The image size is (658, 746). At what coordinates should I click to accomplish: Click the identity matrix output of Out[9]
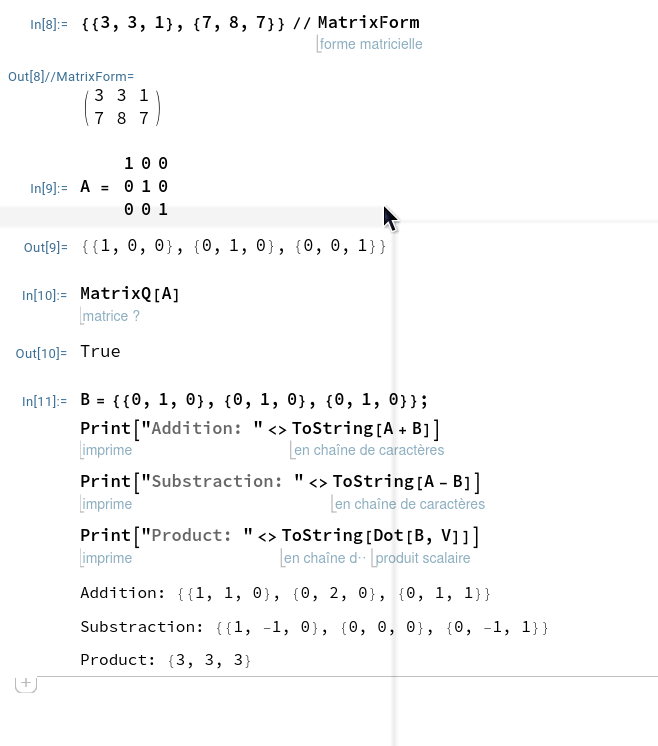pos(233,245)
